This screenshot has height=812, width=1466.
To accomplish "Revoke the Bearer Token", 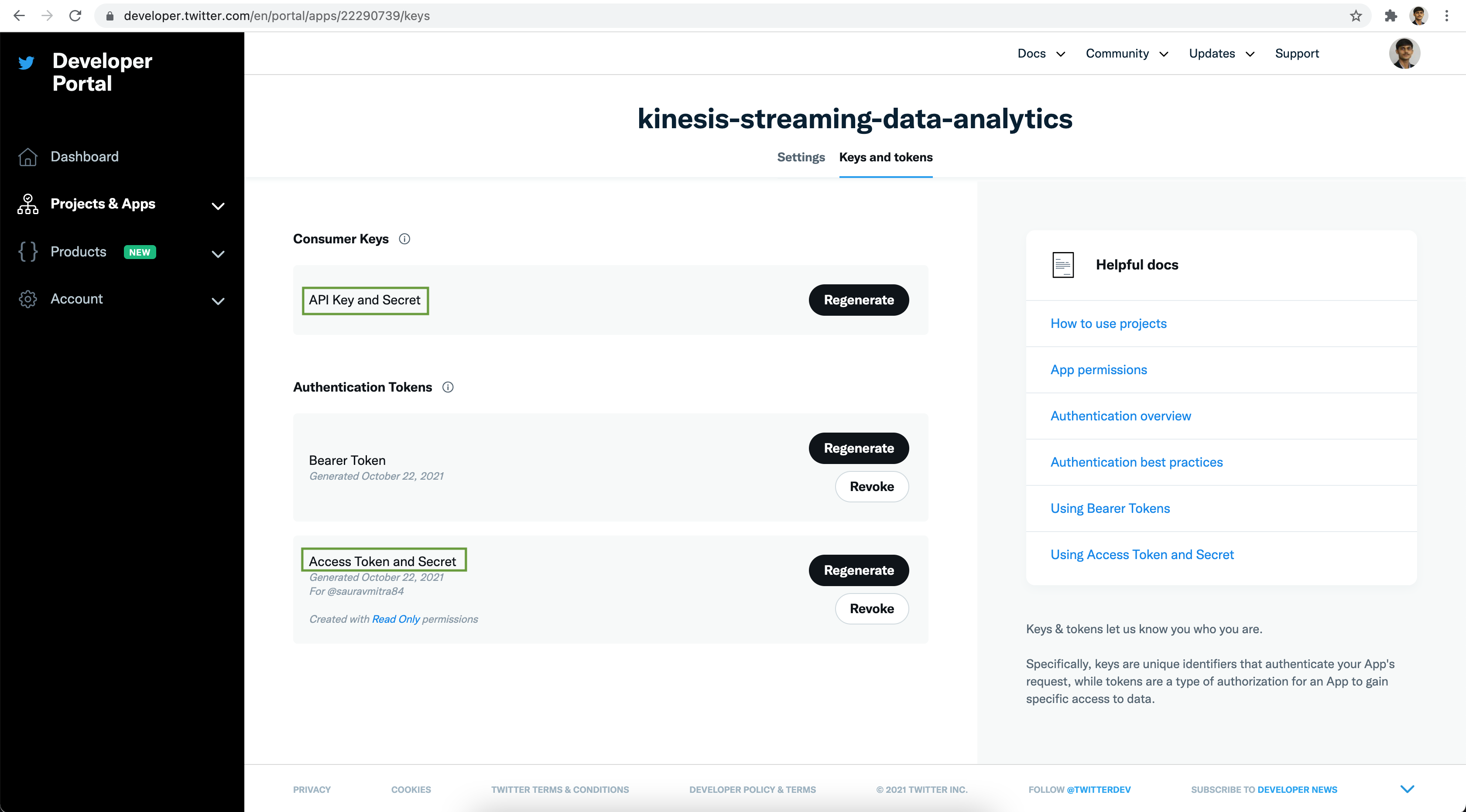I will pyautogui.click(x=871, y=487).
